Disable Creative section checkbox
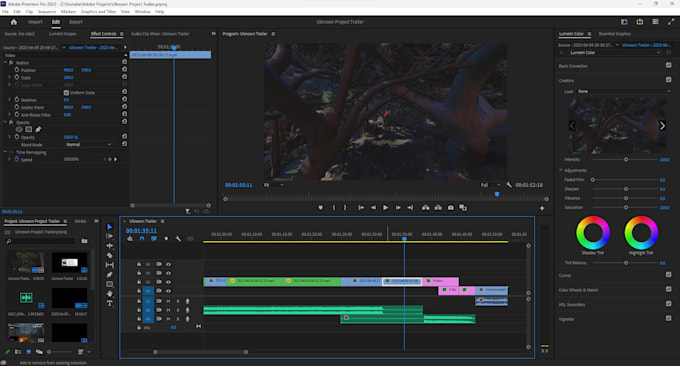 668,80
